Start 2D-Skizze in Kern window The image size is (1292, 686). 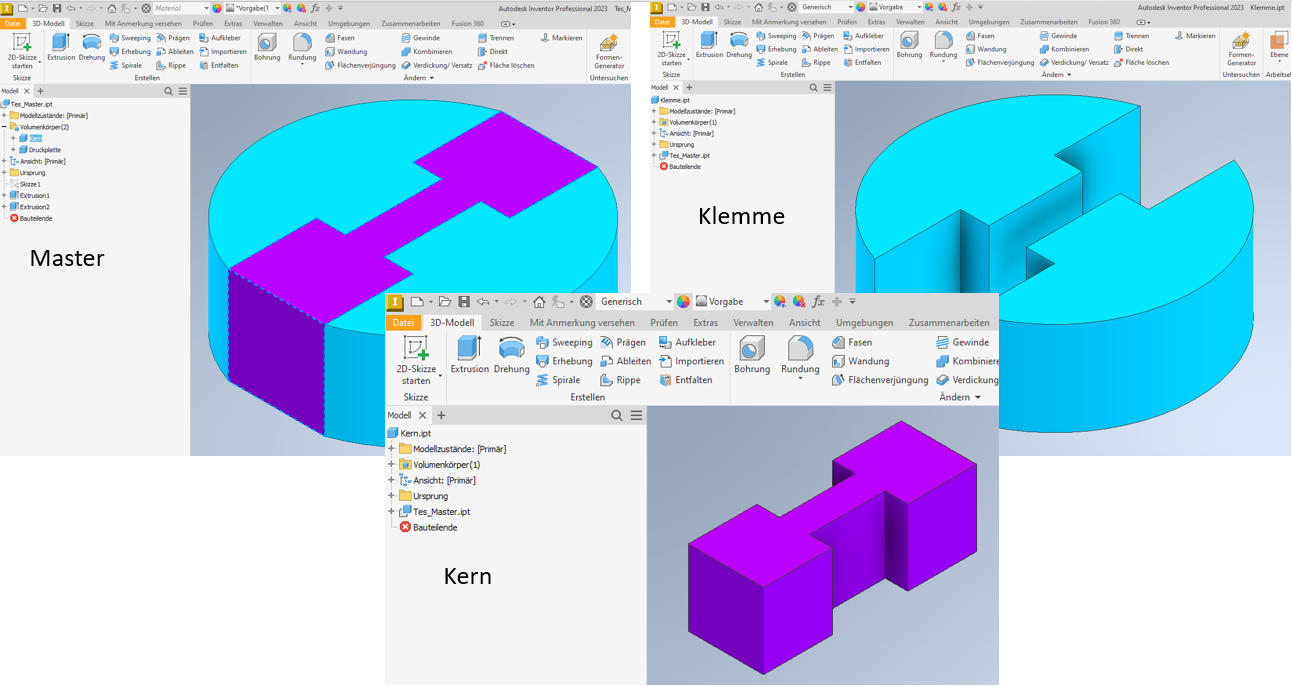point(415,360)
